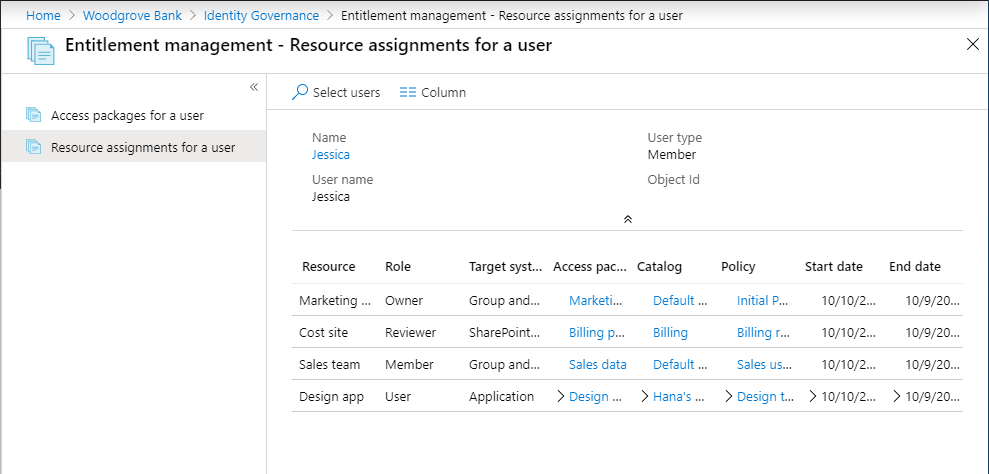Click the Select users magnifier icon
Image resolution: width=989 pixels, height=474 pixels.
pyautogui.click(x=300, y=92)
